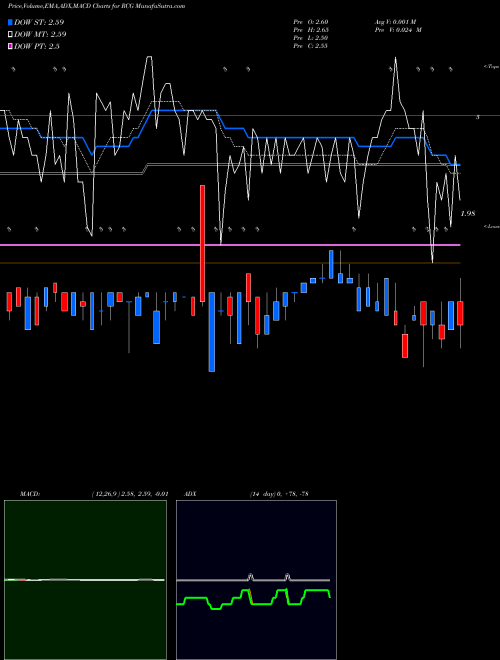Screen dimensions: 500x660
Task: Click the 'Pre L: 2.50' value
Action: [x=311, y=38]
